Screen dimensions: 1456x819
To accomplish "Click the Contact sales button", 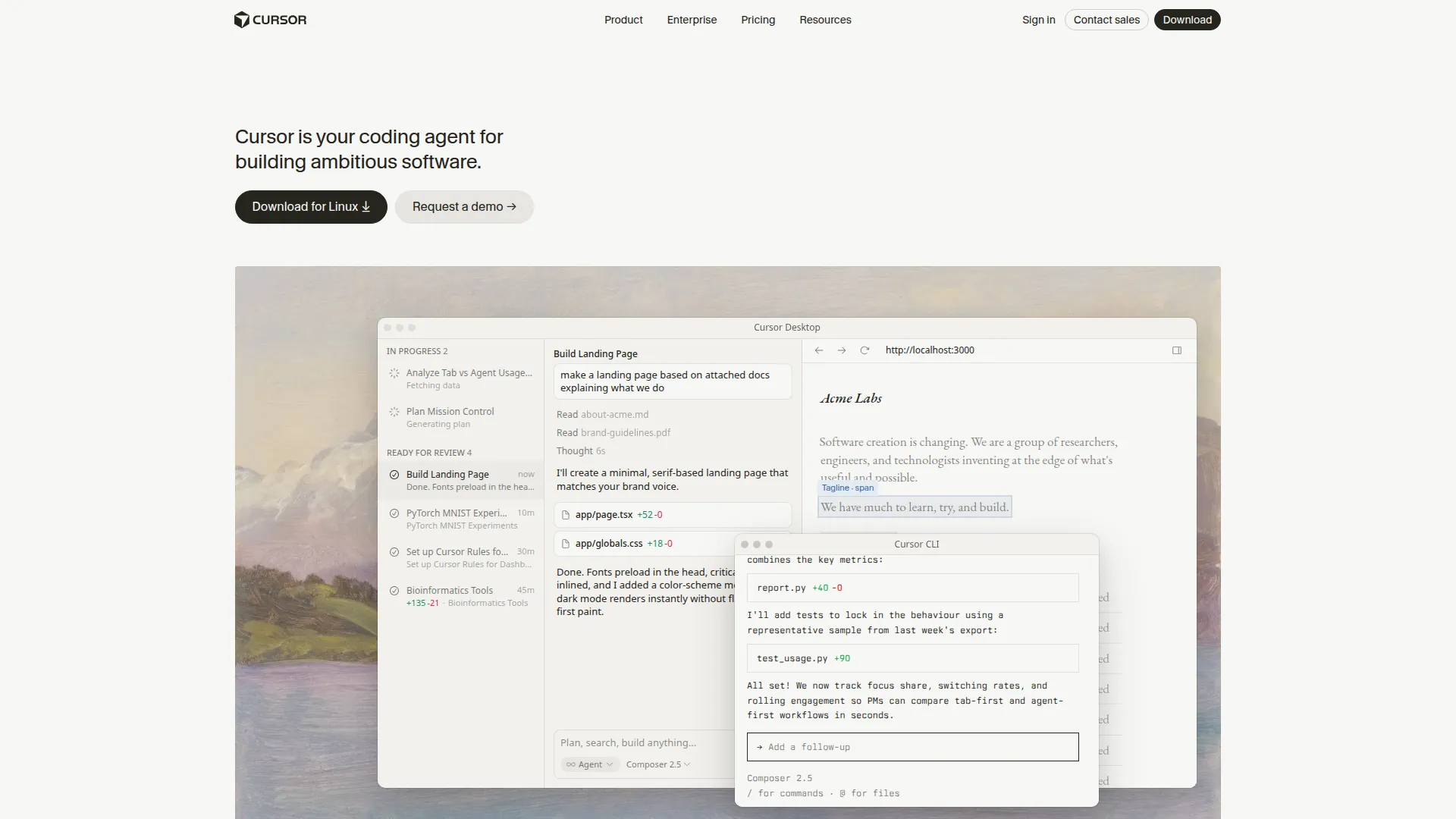I will pos(1106,20).
